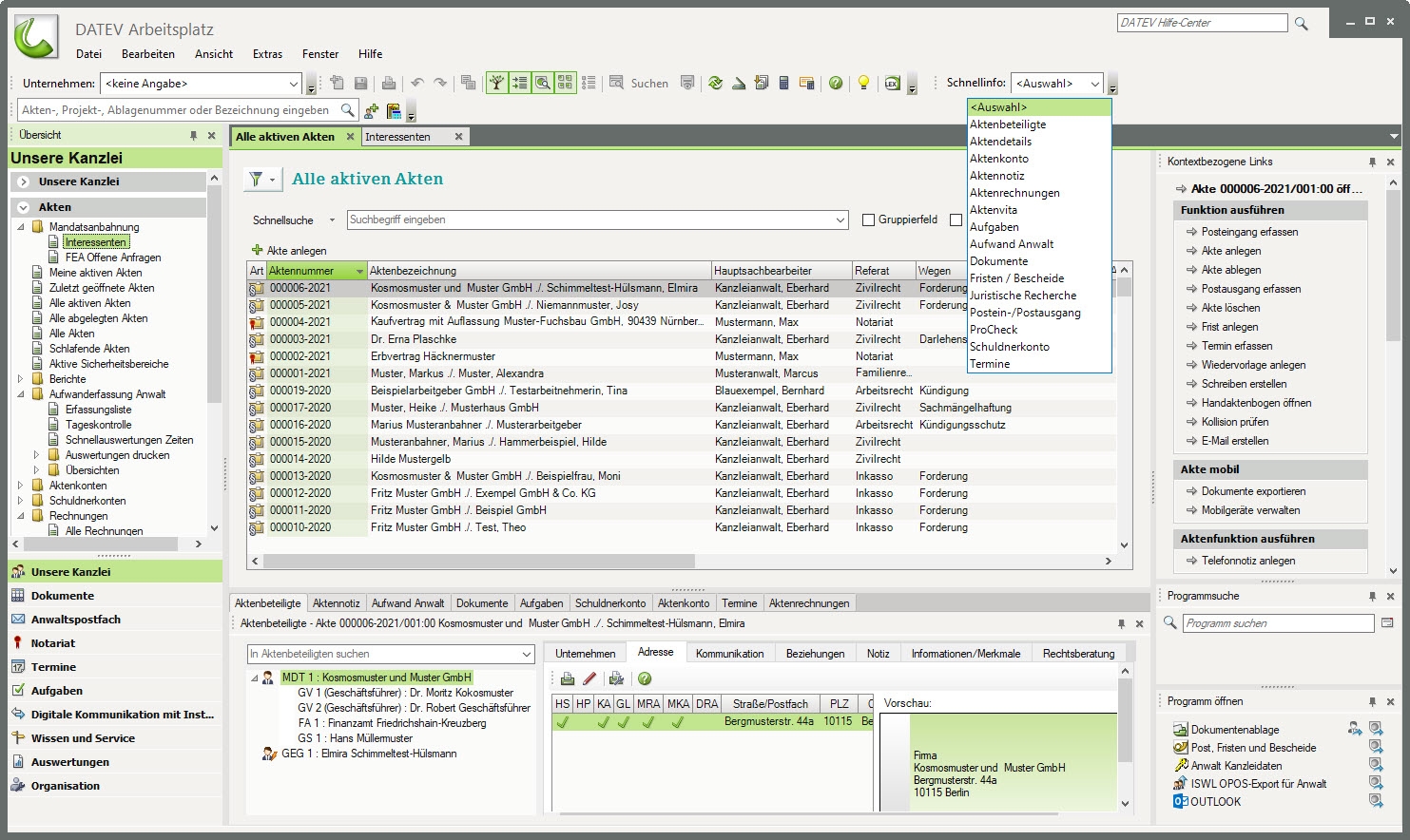Toggle pin on Kontextbezogene Links panel

click(x=1372, y=162)
